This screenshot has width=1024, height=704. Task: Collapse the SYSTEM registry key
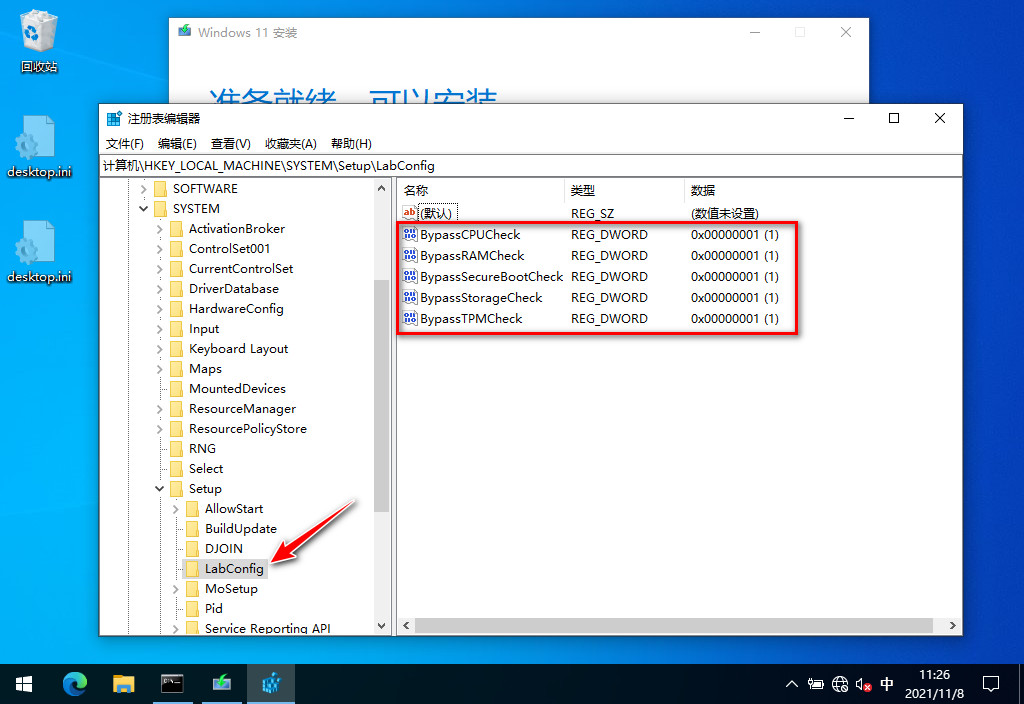143,209
